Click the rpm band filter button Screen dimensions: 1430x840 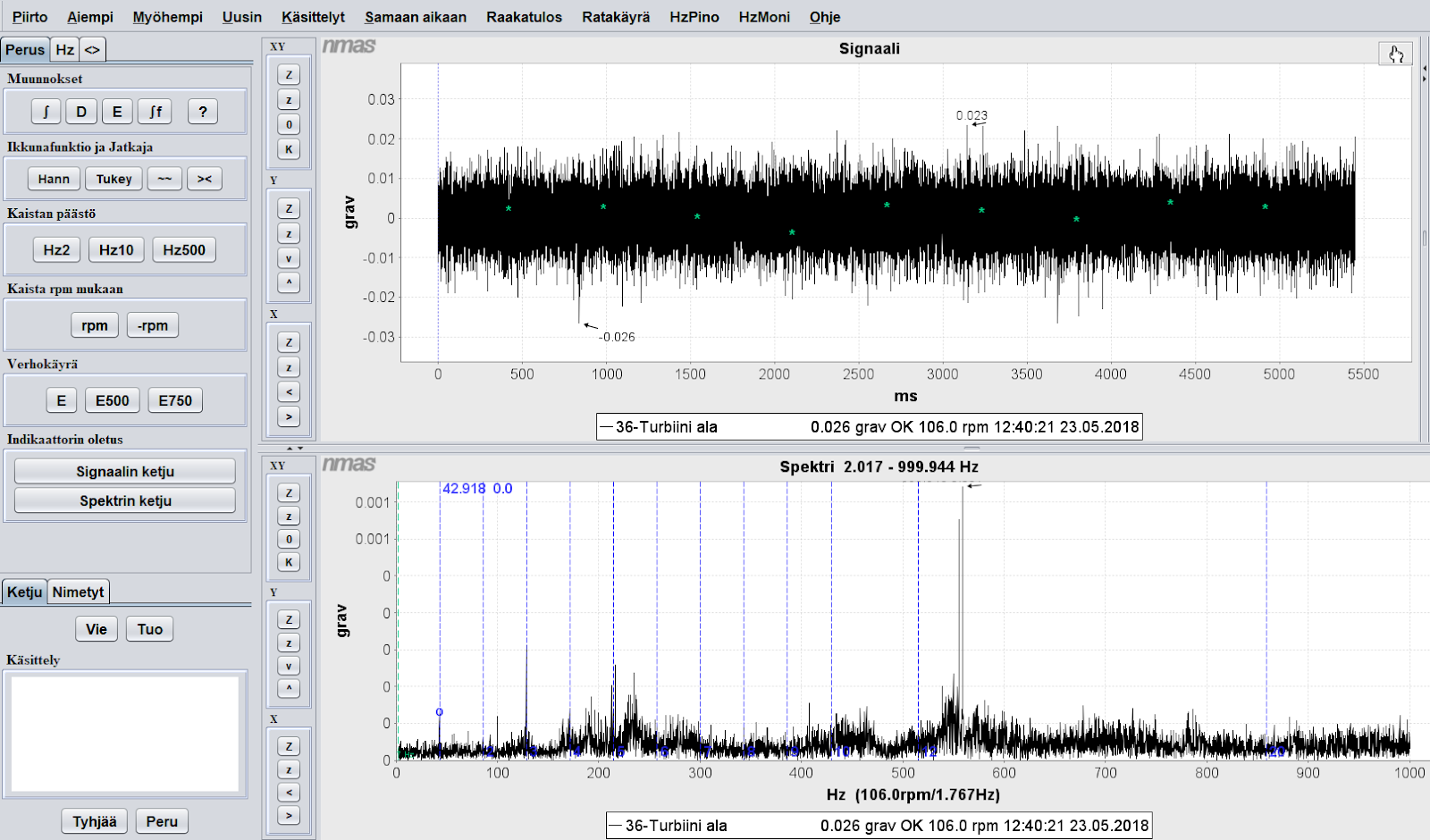(x=95, y=325)
